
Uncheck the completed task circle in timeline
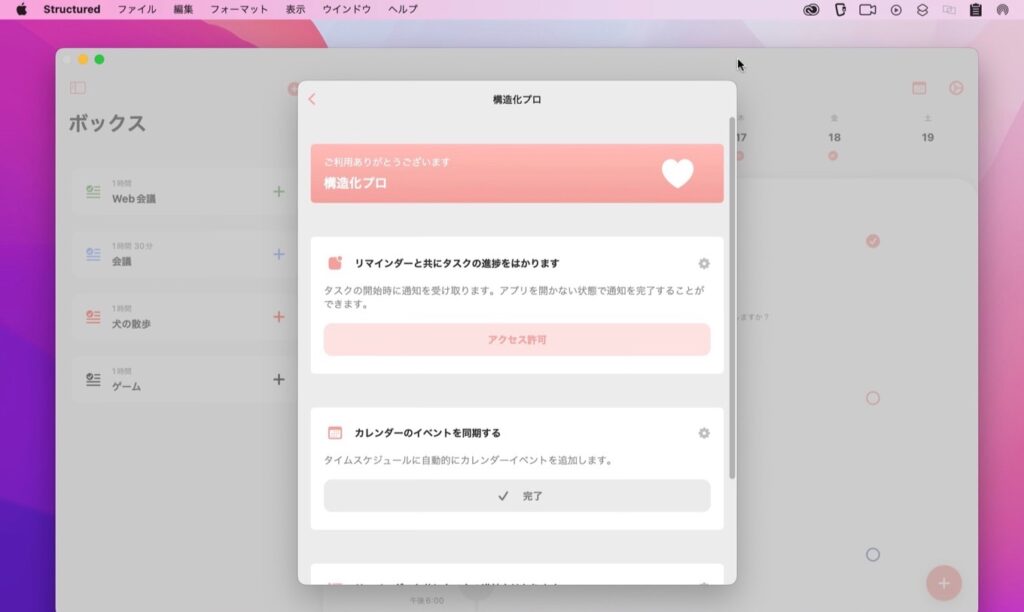click(x=872, y=241)
